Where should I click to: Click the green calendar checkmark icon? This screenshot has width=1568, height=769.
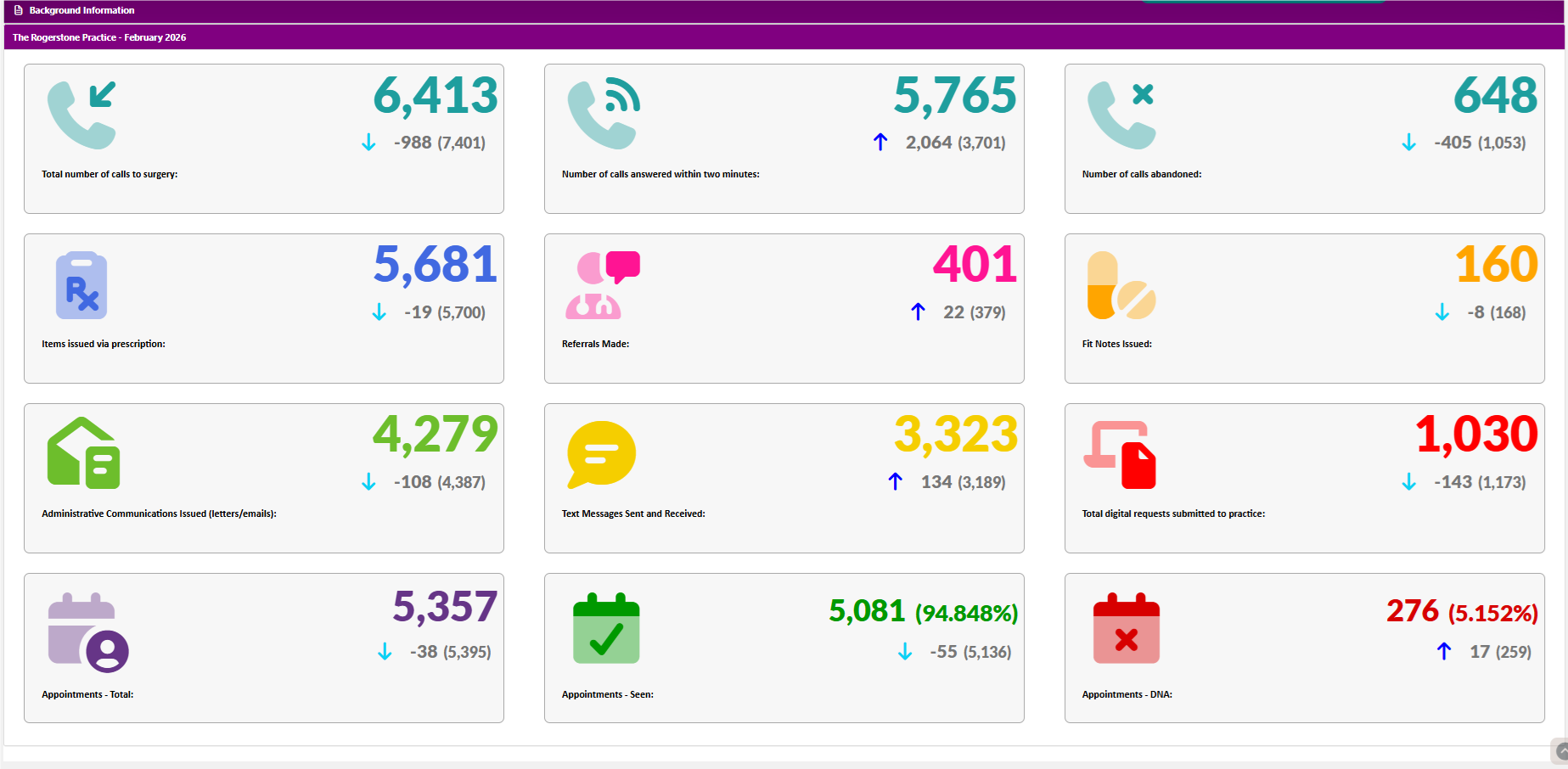pos(606,628)
